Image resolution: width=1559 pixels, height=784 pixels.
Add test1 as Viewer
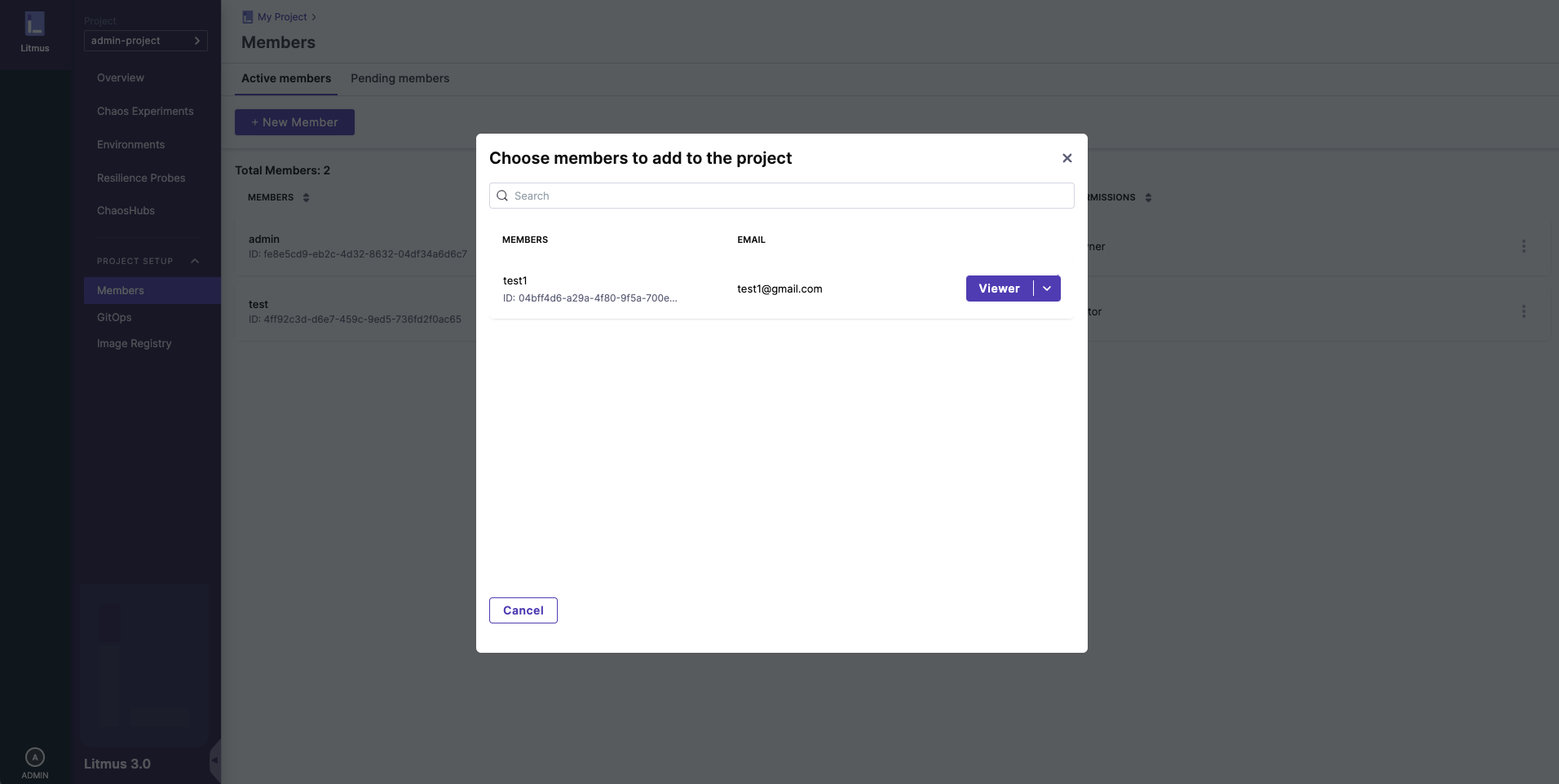coord(999,288)
